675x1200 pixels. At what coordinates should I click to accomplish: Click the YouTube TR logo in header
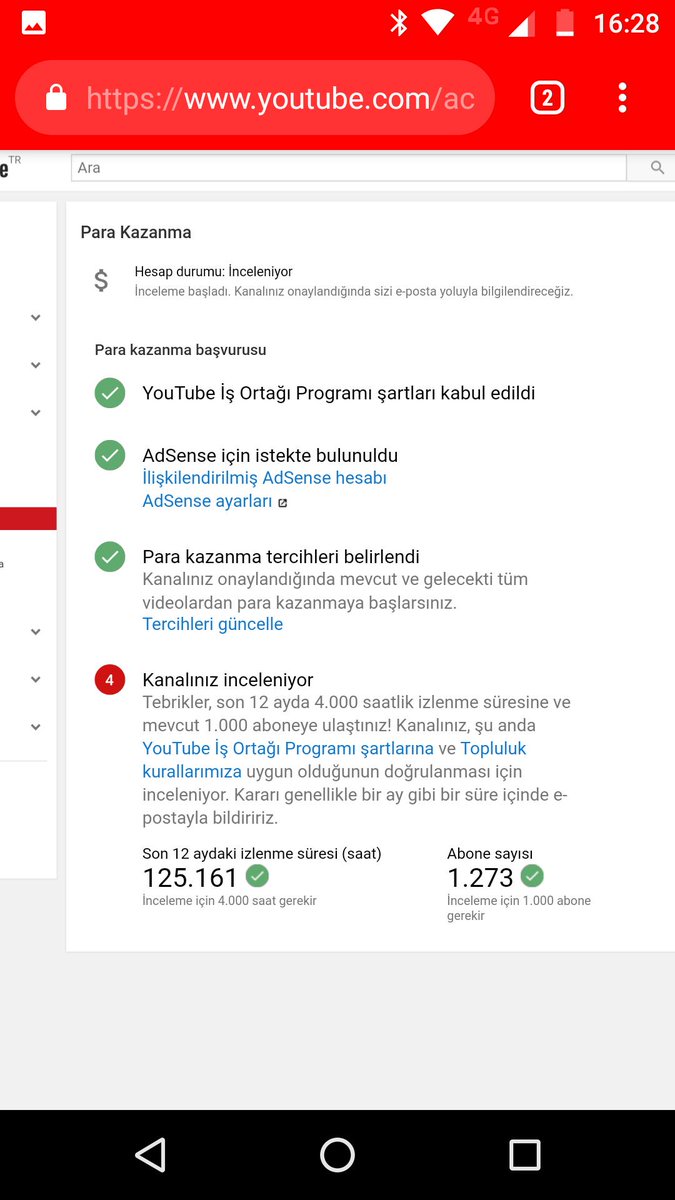click(10, 167)
